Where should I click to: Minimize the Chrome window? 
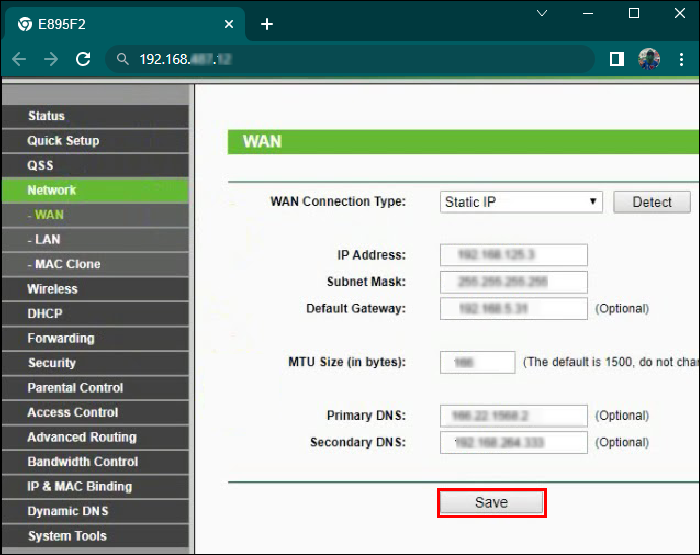(x=588, y=13)
